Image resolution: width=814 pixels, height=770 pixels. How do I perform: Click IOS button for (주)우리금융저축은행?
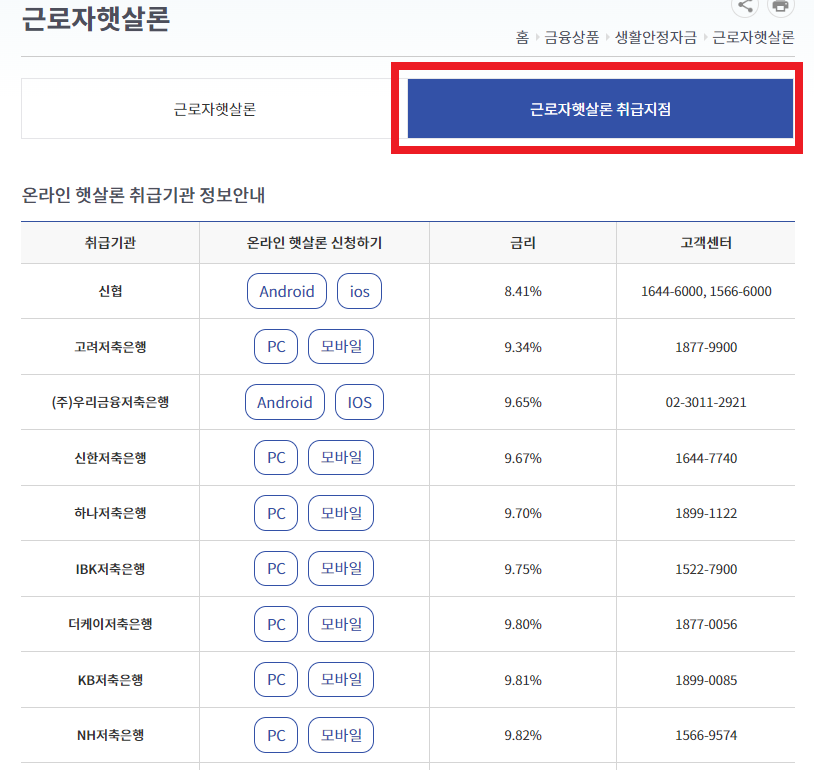359,402
